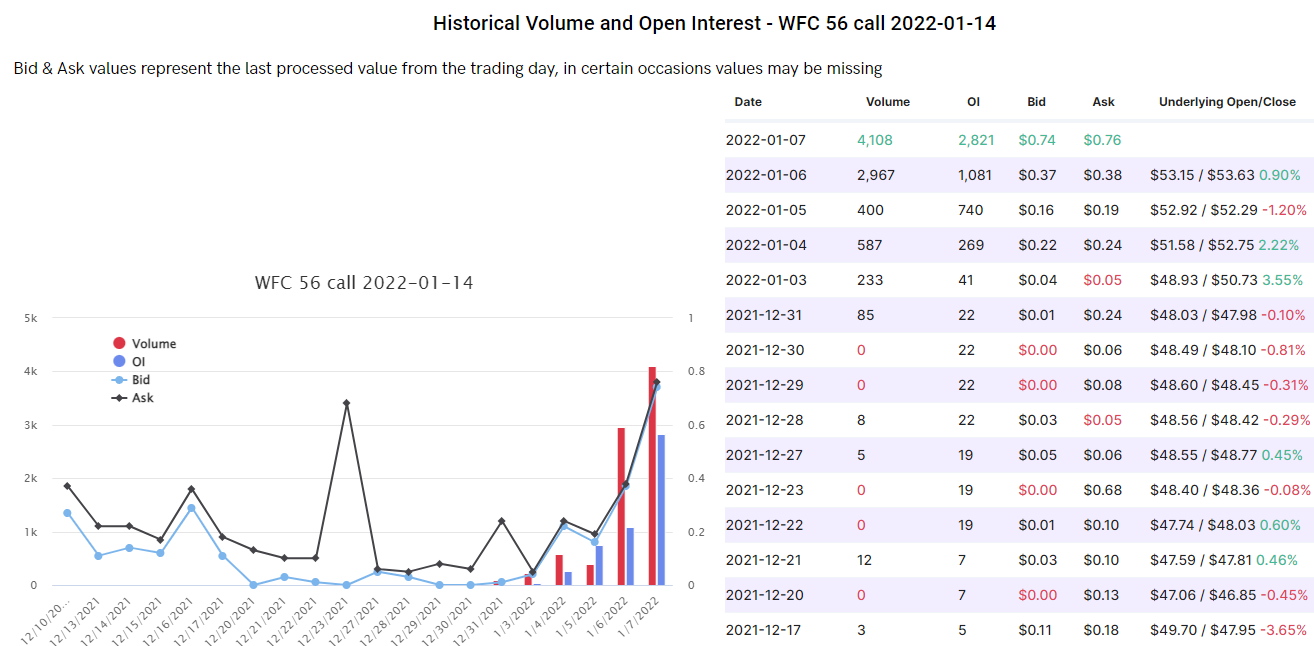Click the $0.74 bid value
Image resolution: width=1314 pixels, height=646 pixels.
1038,140
